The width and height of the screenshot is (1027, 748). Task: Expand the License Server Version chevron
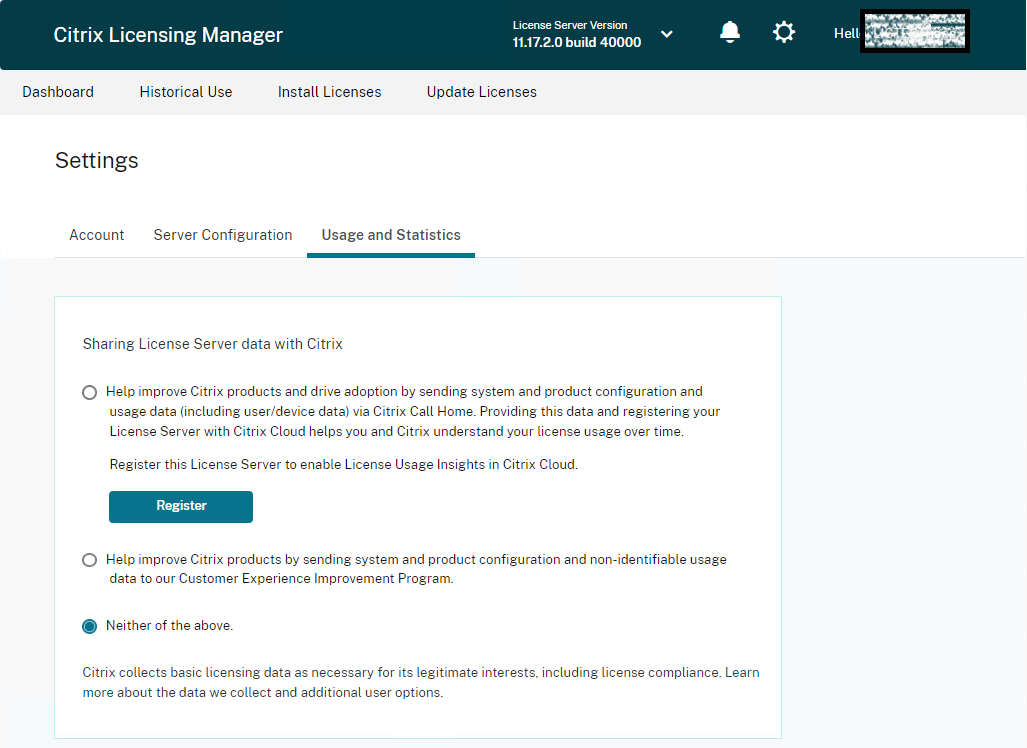coord(667,34)
